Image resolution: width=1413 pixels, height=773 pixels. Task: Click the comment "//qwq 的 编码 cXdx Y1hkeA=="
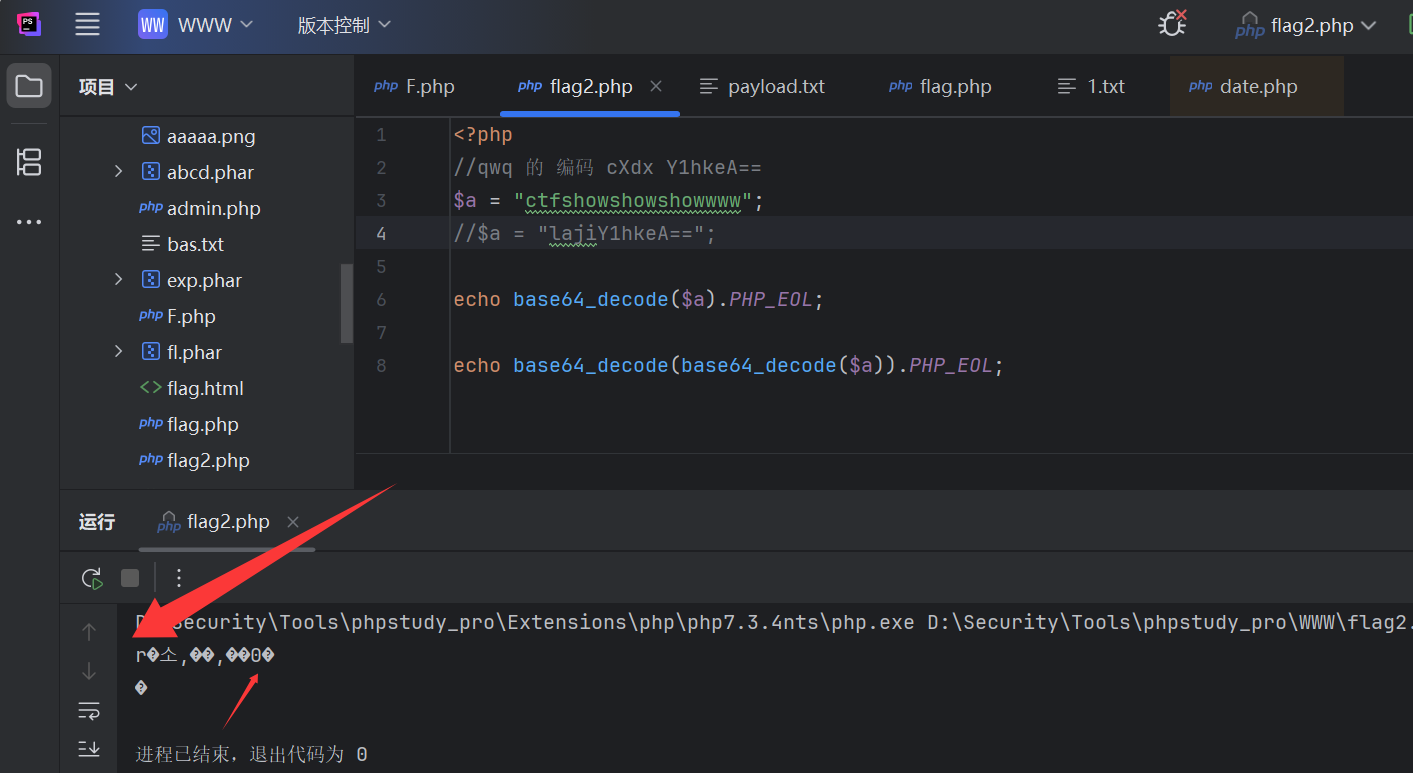[608, 168]
